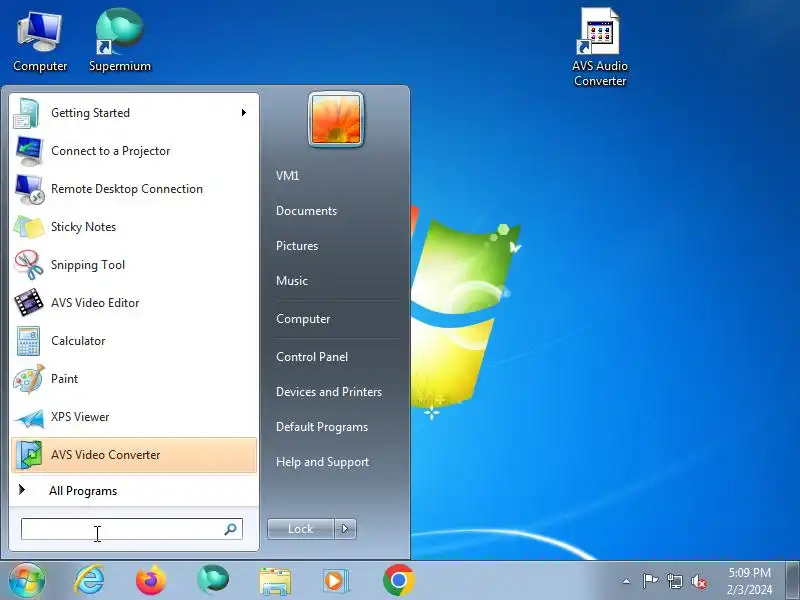Launch Supermium from desktop shortcut
This screenshot has width=800, height=600.
(120, 42)
